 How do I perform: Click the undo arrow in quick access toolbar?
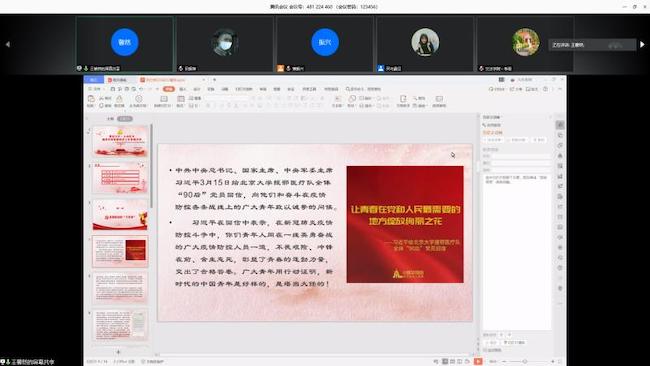[x=141, y=89]
